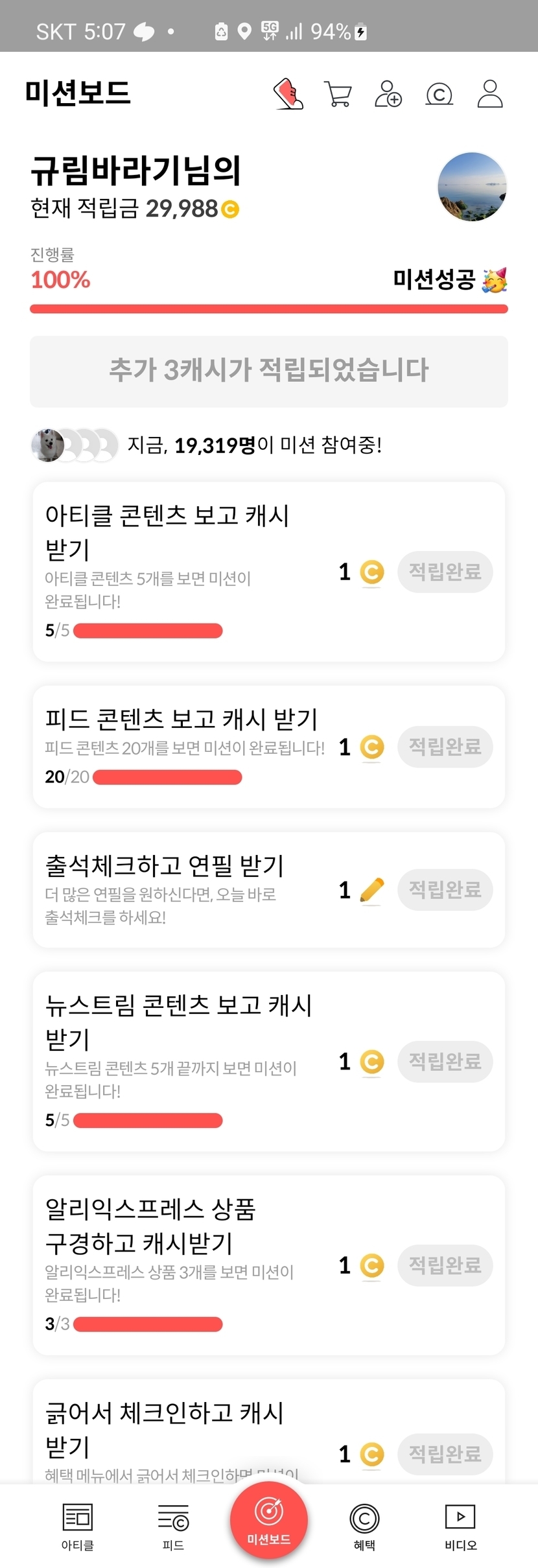Tap the invite friend icon
The height and width of the screenshot is (1568, 538).
pos(388,94)
